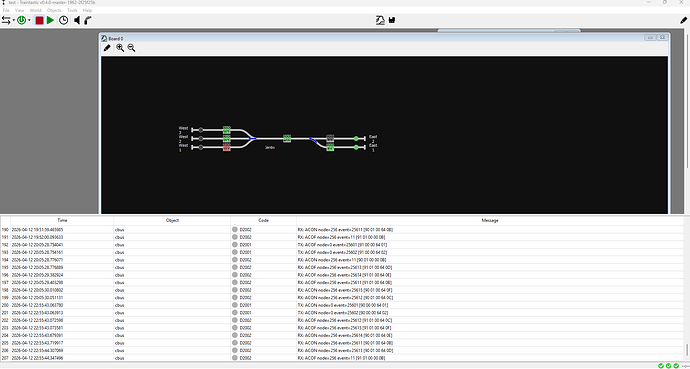Zoom out on Board 0

pyautogui.click(x=131, y=48)
